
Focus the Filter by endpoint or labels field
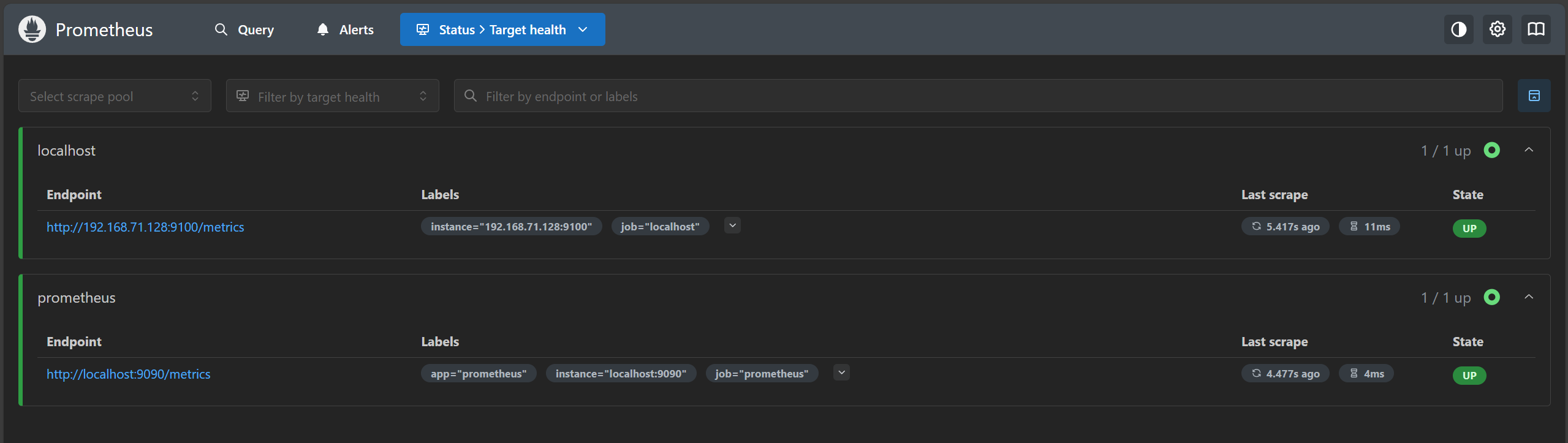tap(978, 96)
